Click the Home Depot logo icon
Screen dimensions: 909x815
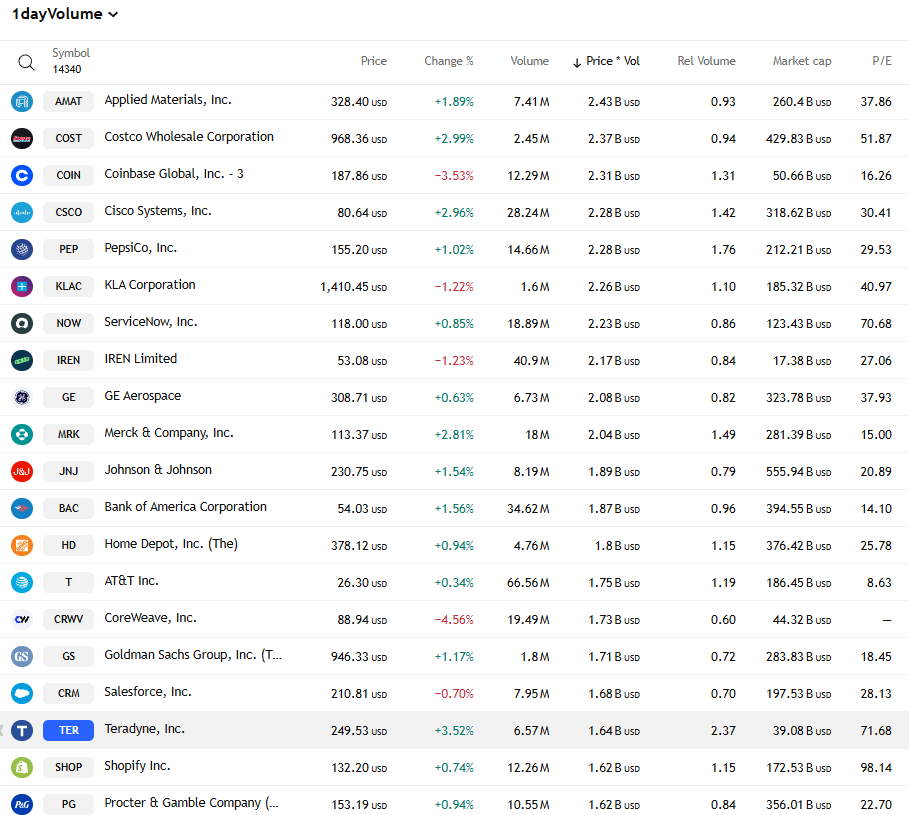click(22, 545)
